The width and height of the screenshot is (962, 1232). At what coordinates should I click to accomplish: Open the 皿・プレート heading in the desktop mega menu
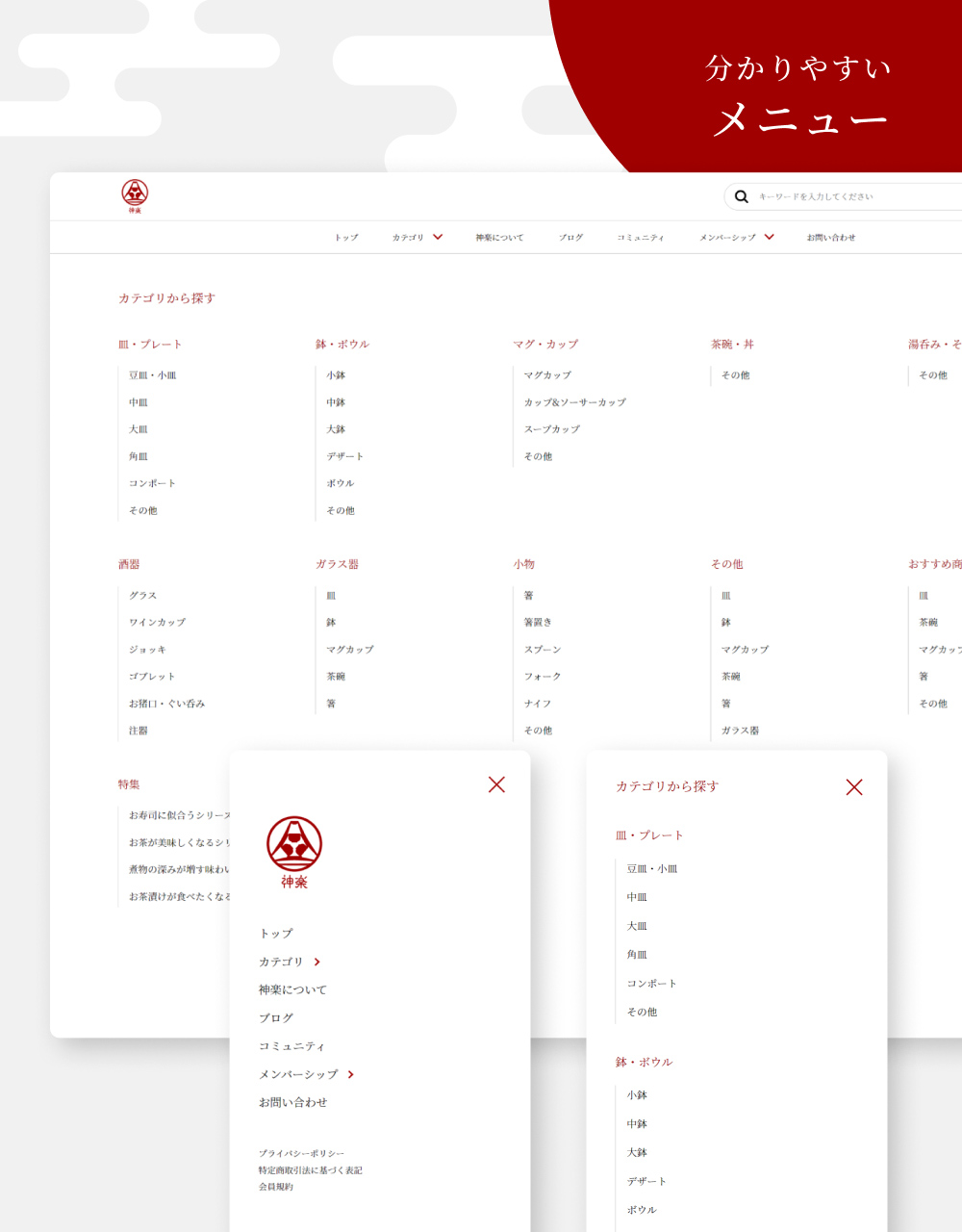[x=150, y=344]
